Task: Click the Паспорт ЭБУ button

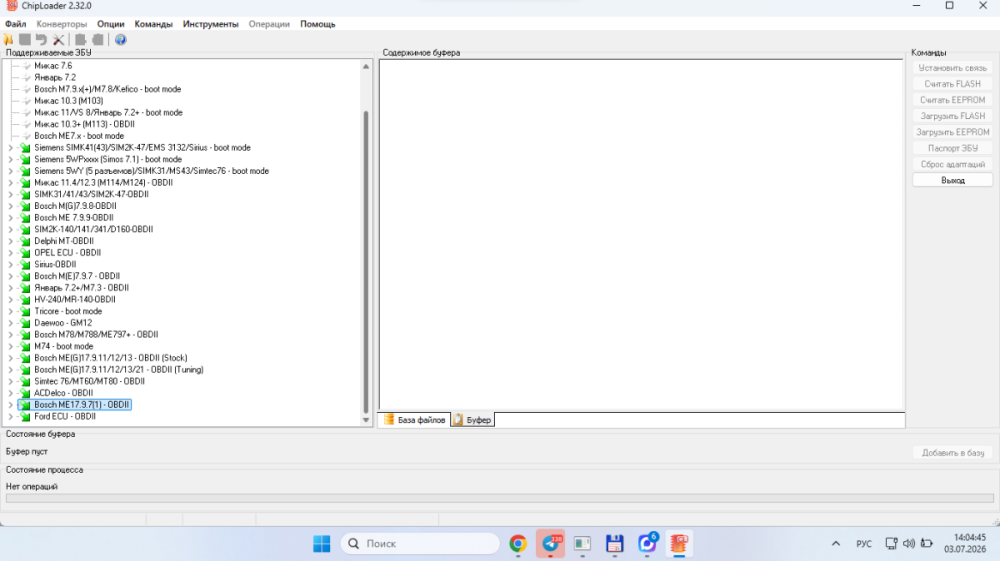Action: (953, 148)
